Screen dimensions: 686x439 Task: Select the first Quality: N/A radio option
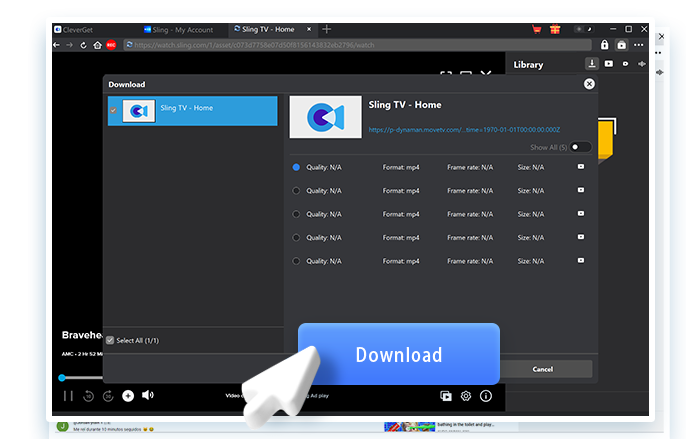click(296, 167)
